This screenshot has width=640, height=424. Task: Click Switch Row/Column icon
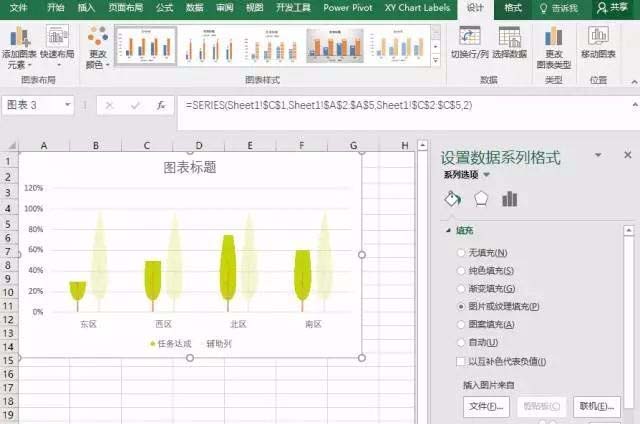point(469,42)
